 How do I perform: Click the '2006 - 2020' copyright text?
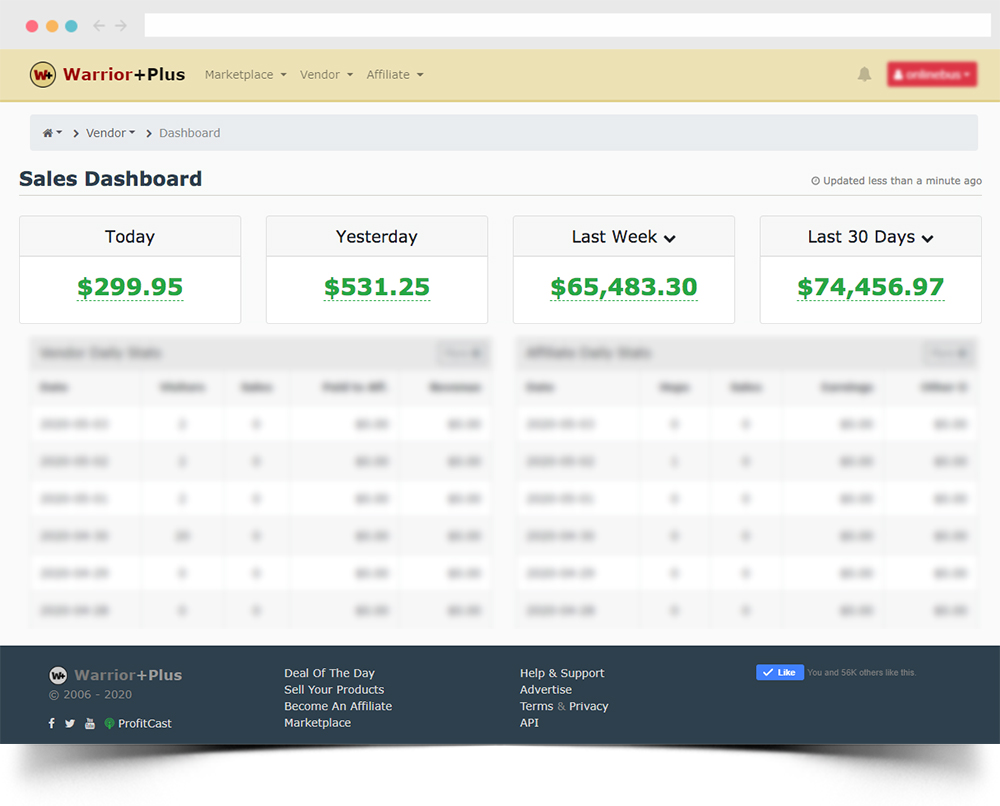pos(98,695)
